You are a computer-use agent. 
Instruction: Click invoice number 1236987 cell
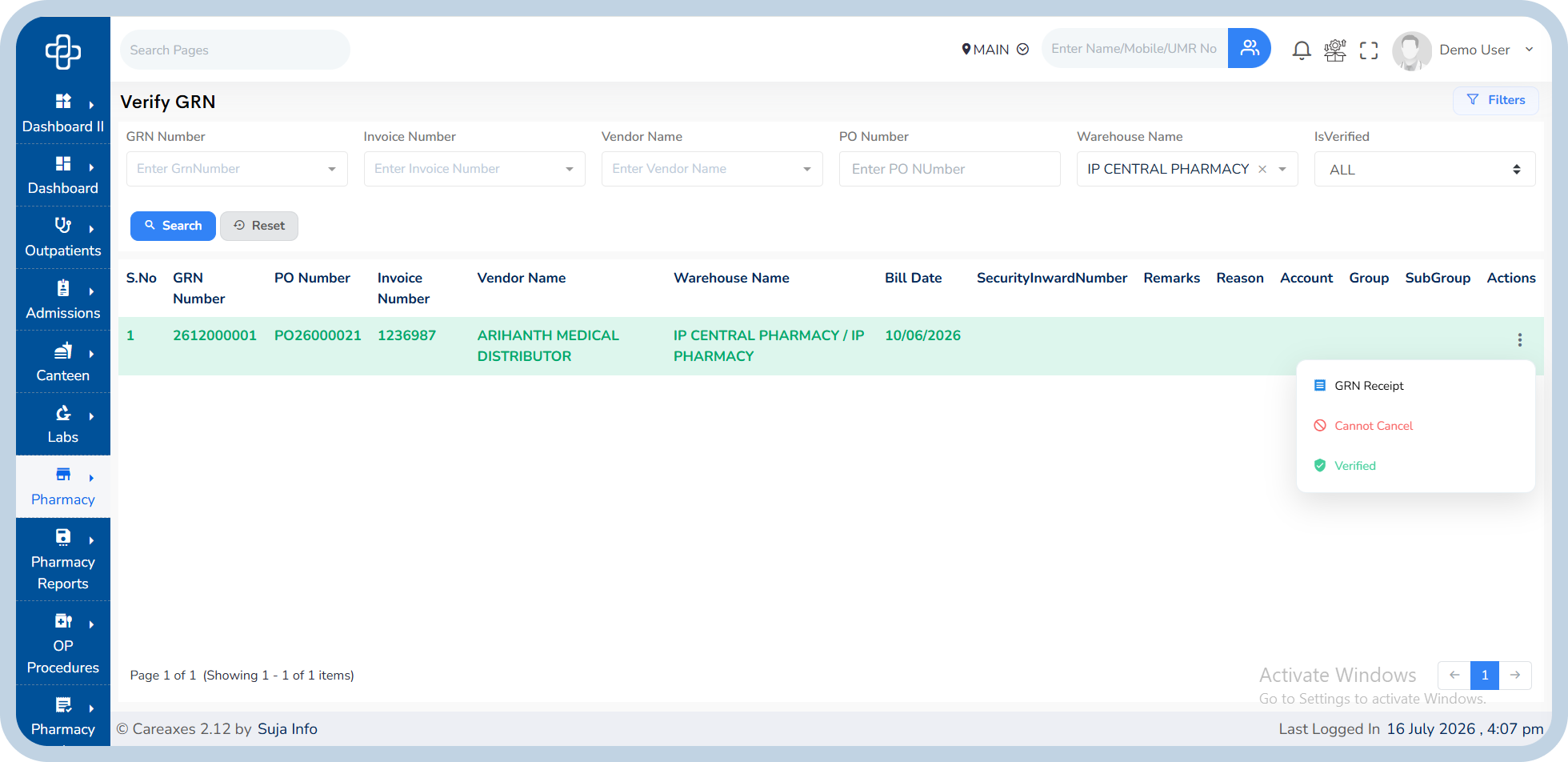tap(406, 335)
